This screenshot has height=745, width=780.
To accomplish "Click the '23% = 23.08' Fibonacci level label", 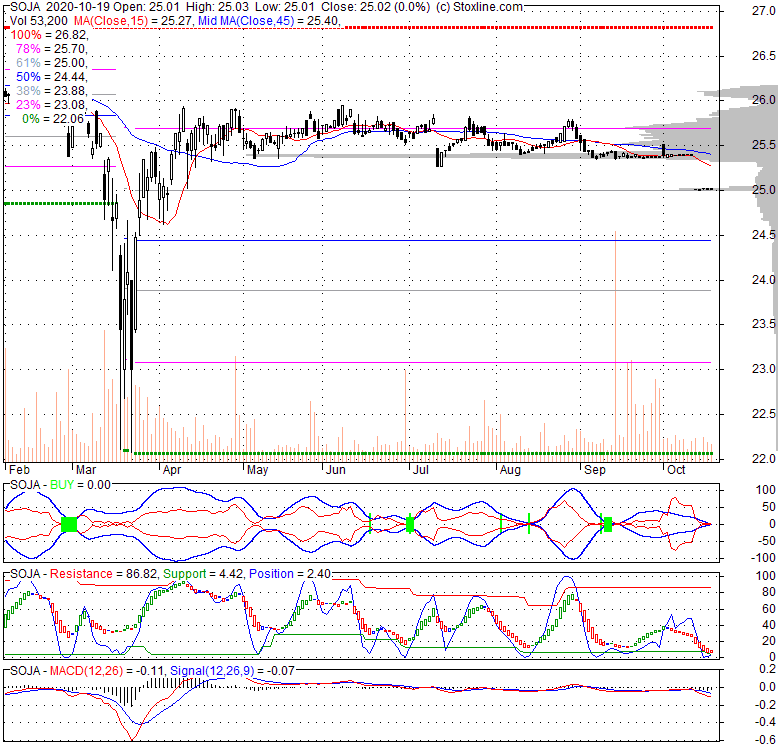I will [x=51, y=104].
